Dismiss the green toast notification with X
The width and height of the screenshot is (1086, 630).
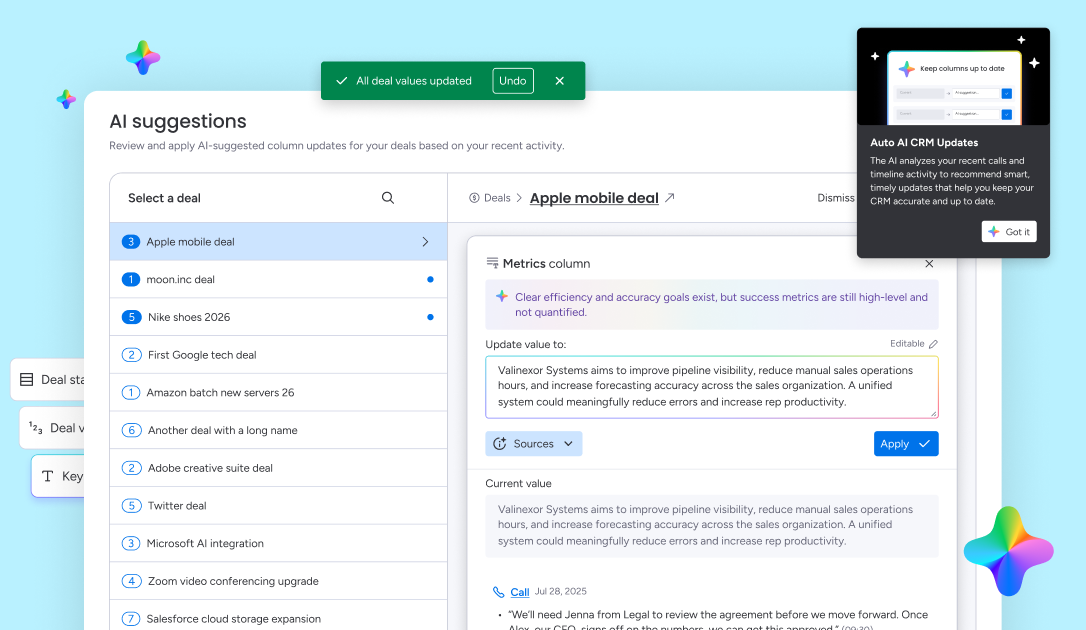tap(560, 81)
